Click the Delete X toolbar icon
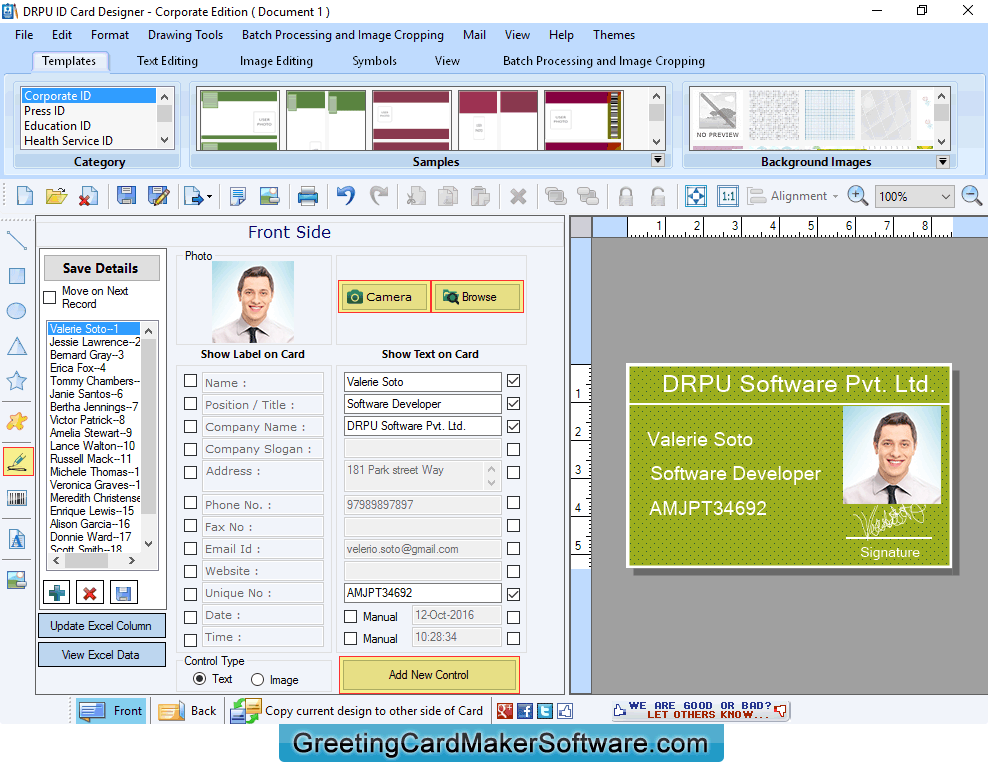988x762 pixels. click(518, 197)
